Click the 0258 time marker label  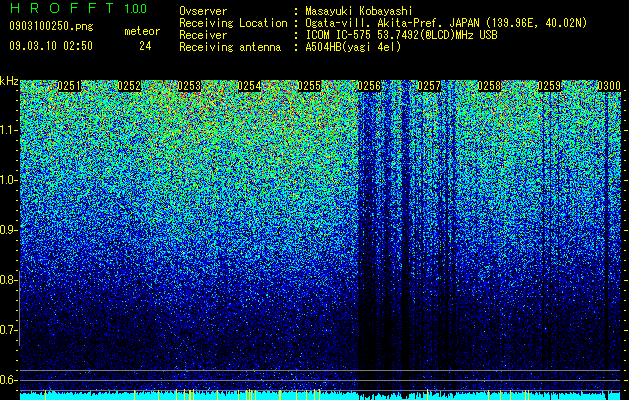489,86
